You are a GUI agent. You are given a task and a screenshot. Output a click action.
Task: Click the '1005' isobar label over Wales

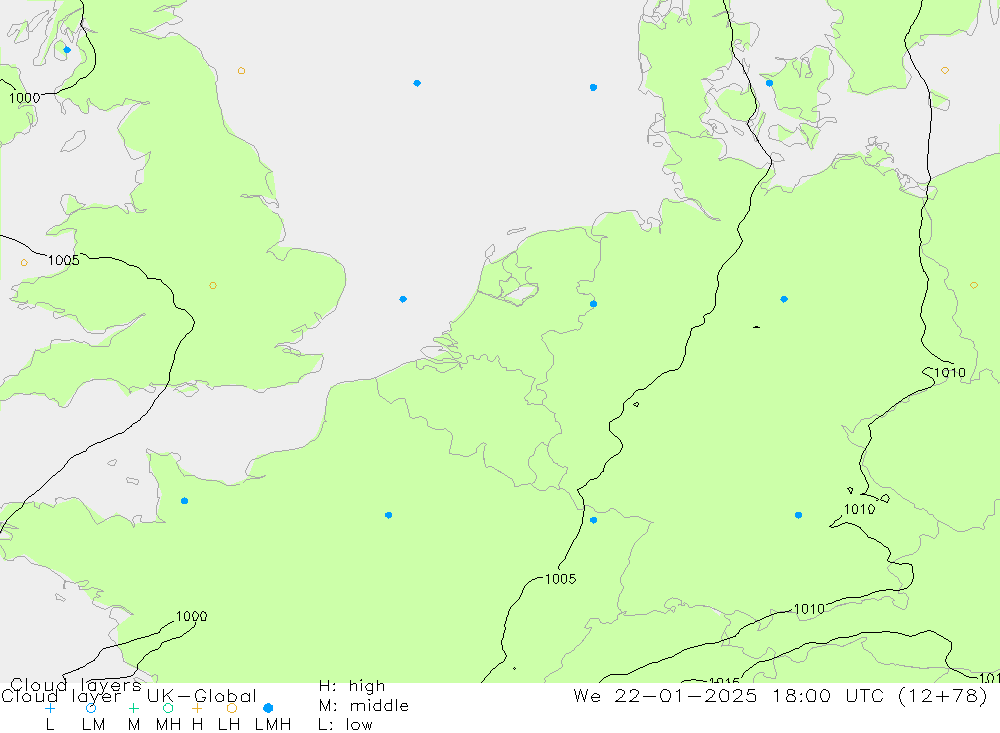click(64, 260)
